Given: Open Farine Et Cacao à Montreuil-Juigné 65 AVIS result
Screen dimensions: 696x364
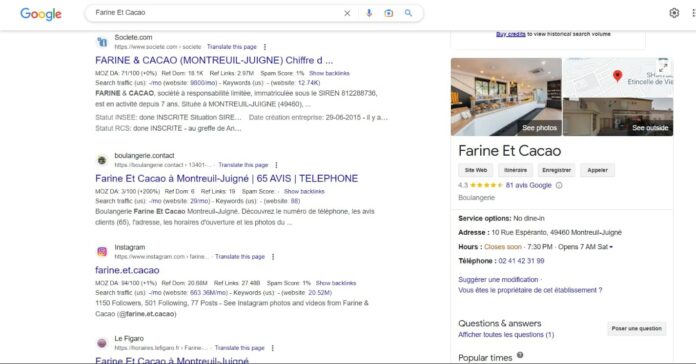Looking at the screenshot, I should pyautogui.click(x=226, y=178).
